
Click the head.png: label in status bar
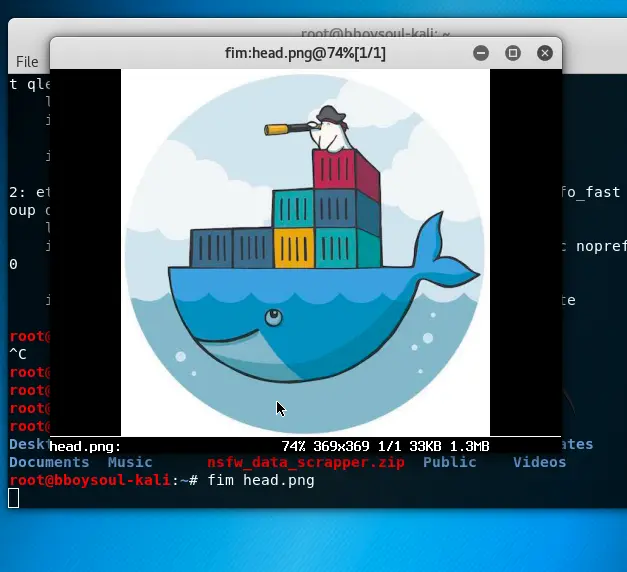pos(85,446)
